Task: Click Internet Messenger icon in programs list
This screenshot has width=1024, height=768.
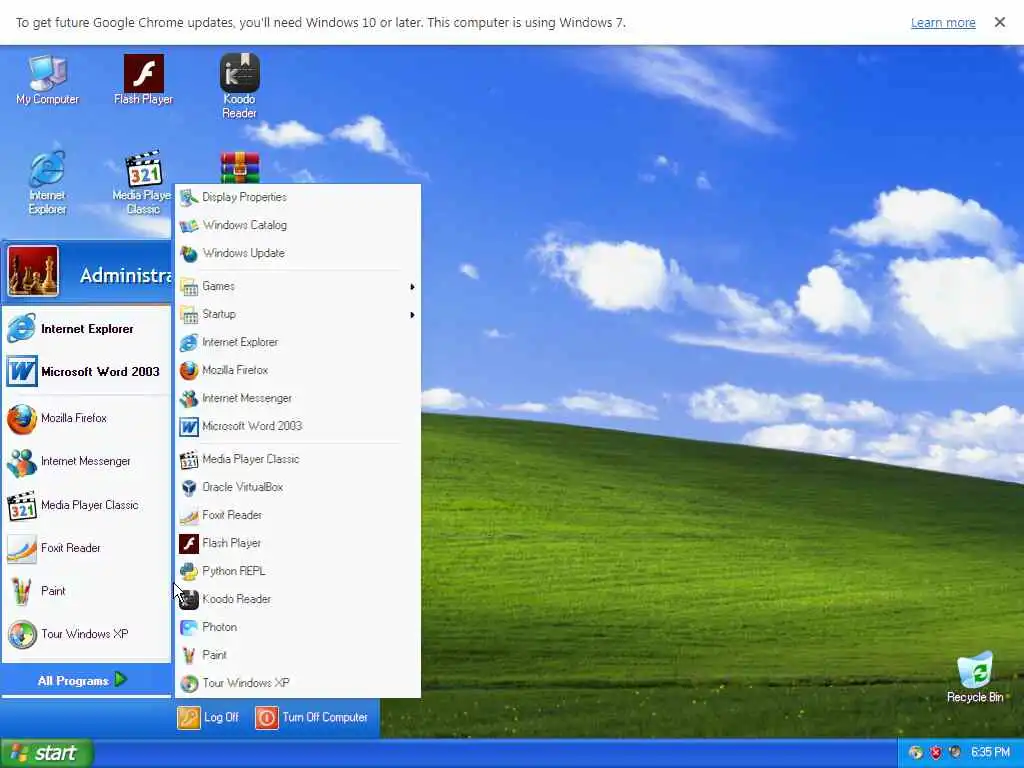Action: [189, 398]
